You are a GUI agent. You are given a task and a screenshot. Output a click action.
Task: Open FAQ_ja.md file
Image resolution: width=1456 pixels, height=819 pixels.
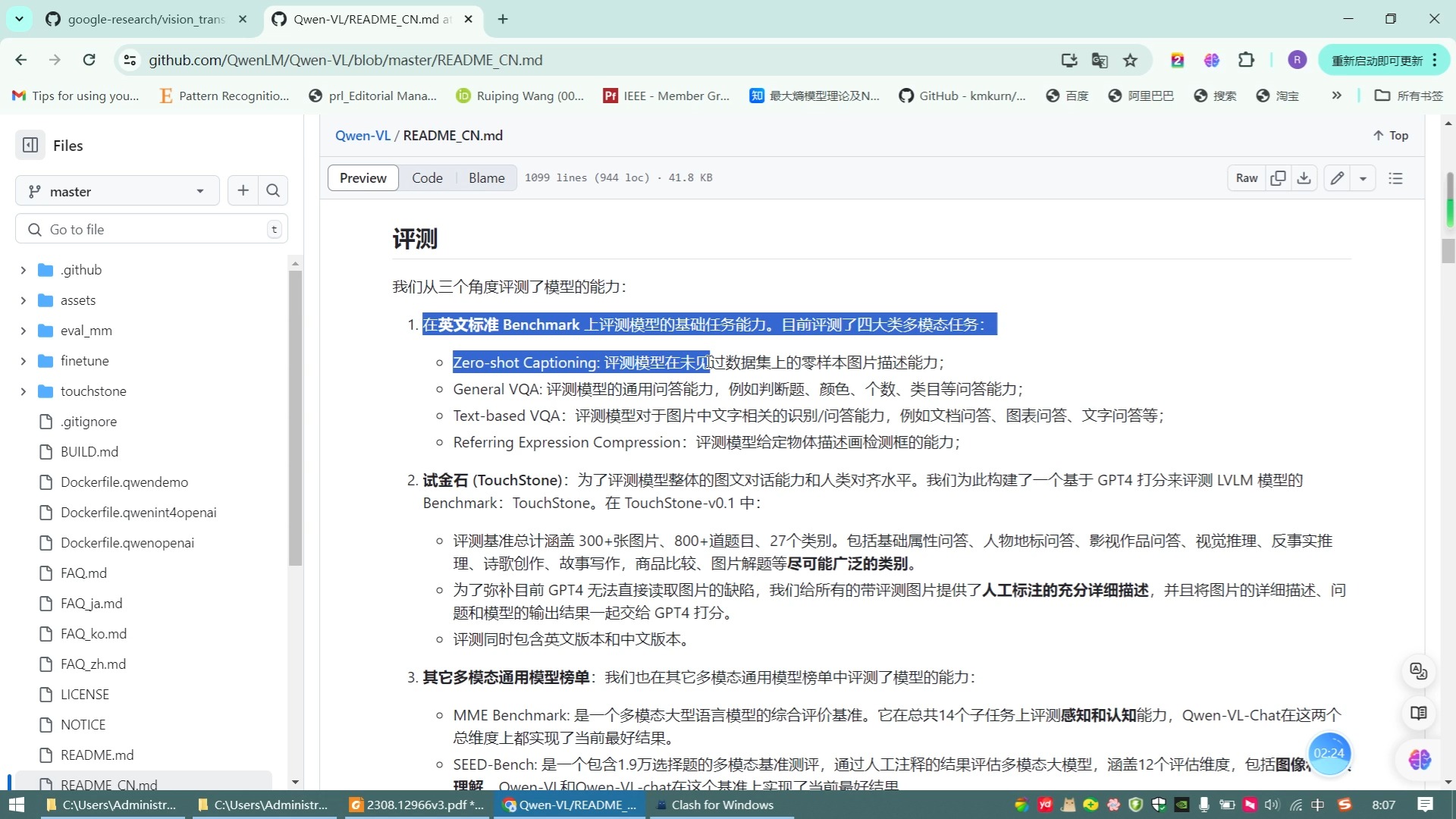tap(91, 604)
